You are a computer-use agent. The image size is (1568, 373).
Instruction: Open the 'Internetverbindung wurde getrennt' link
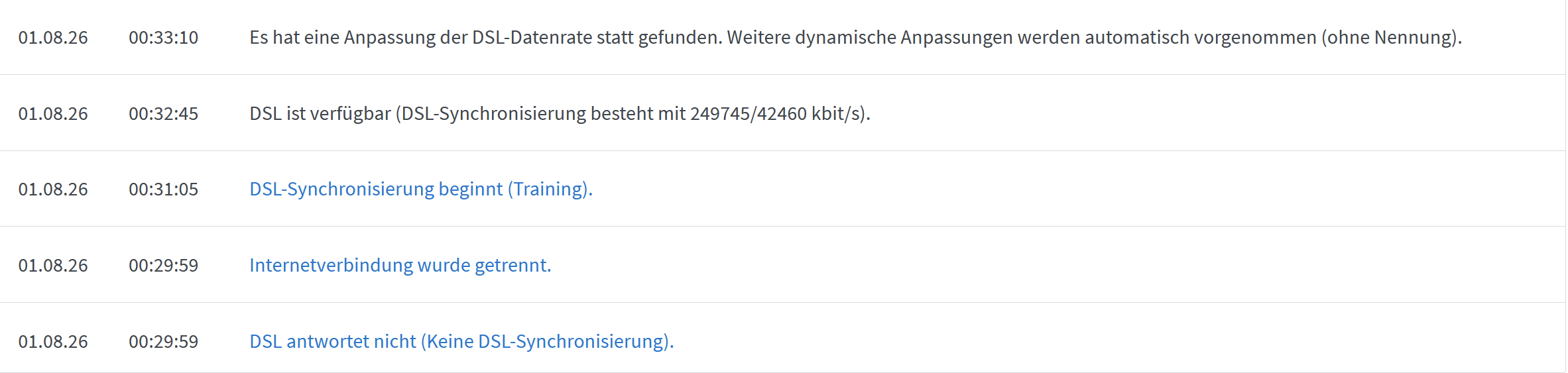coord(400,265)
